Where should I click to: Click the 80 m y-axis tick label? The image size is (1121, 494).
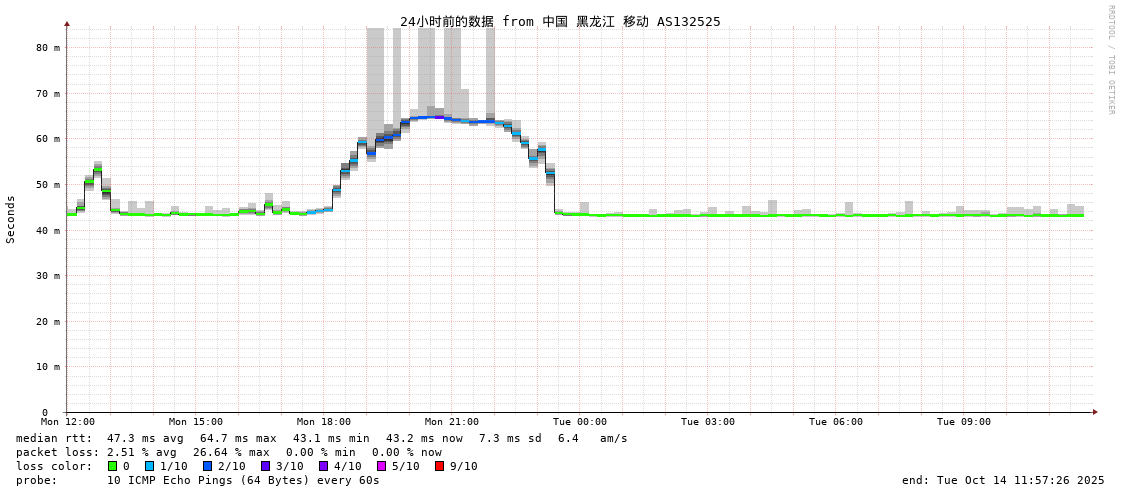(49, 47)
